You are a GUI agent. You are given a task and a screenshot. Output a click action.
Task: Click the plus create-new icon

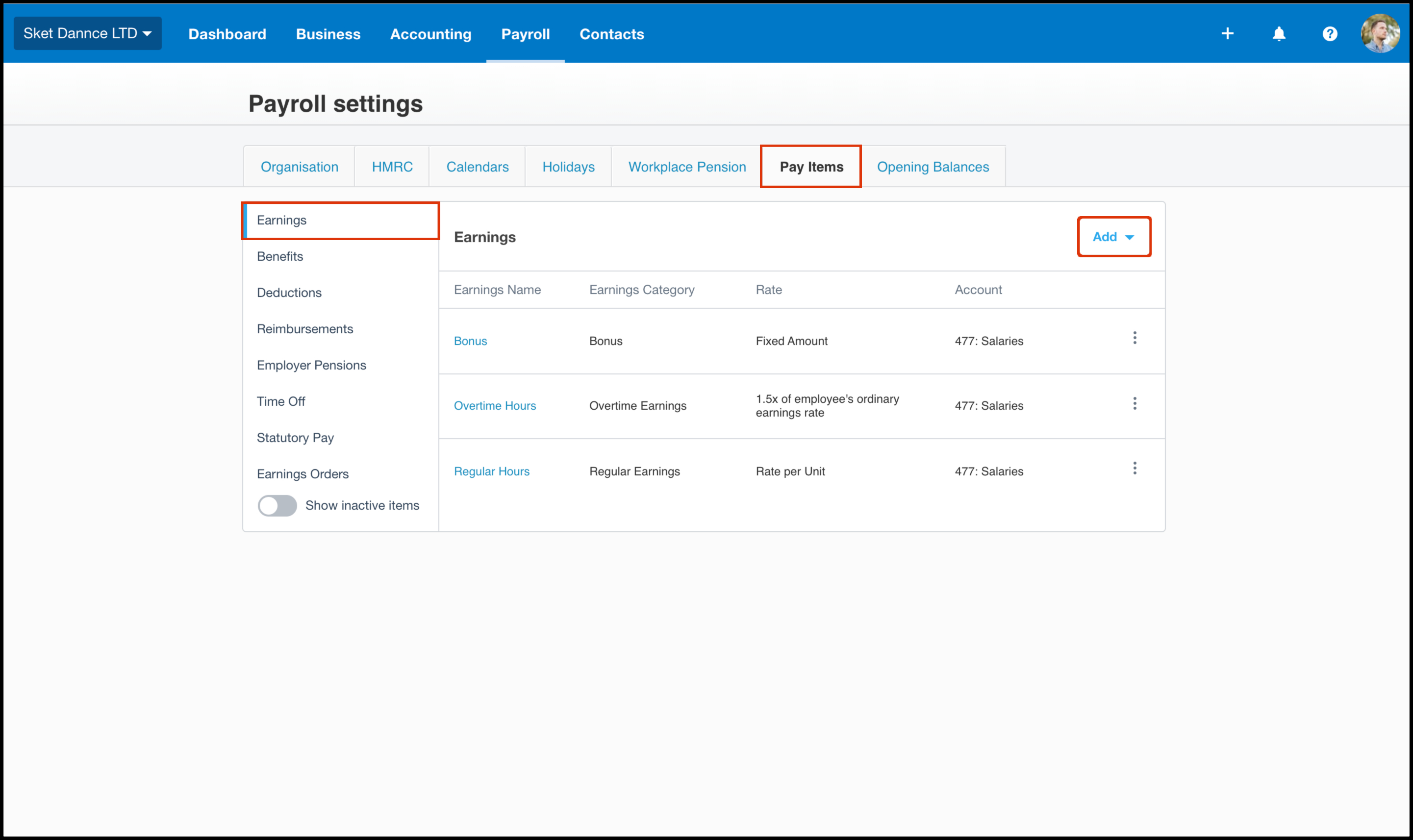pyautogui.click(x=1227, y=34)
